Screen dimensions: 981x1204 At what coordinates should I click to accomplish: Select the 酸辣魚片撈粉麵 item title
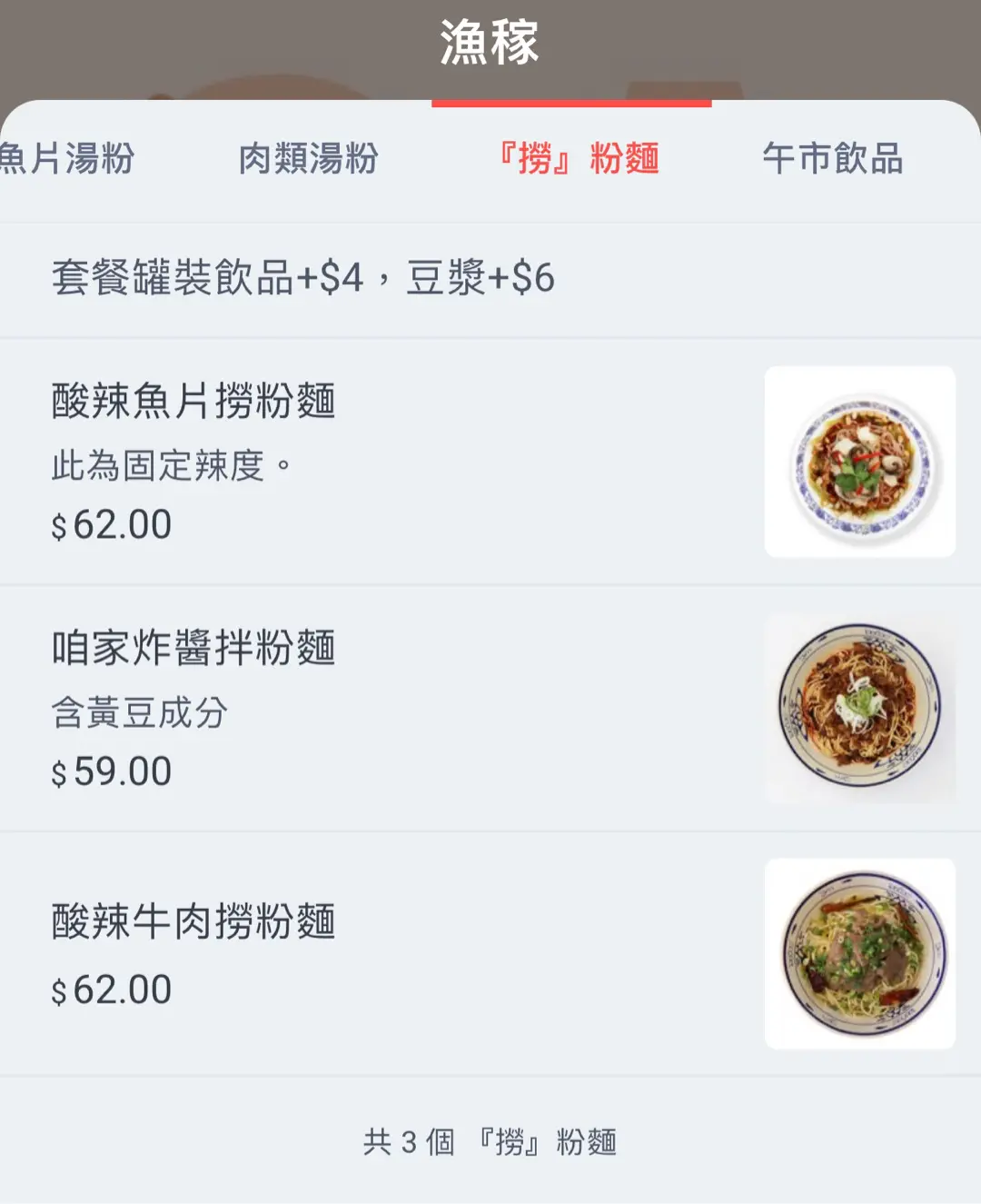click(193, 401)
